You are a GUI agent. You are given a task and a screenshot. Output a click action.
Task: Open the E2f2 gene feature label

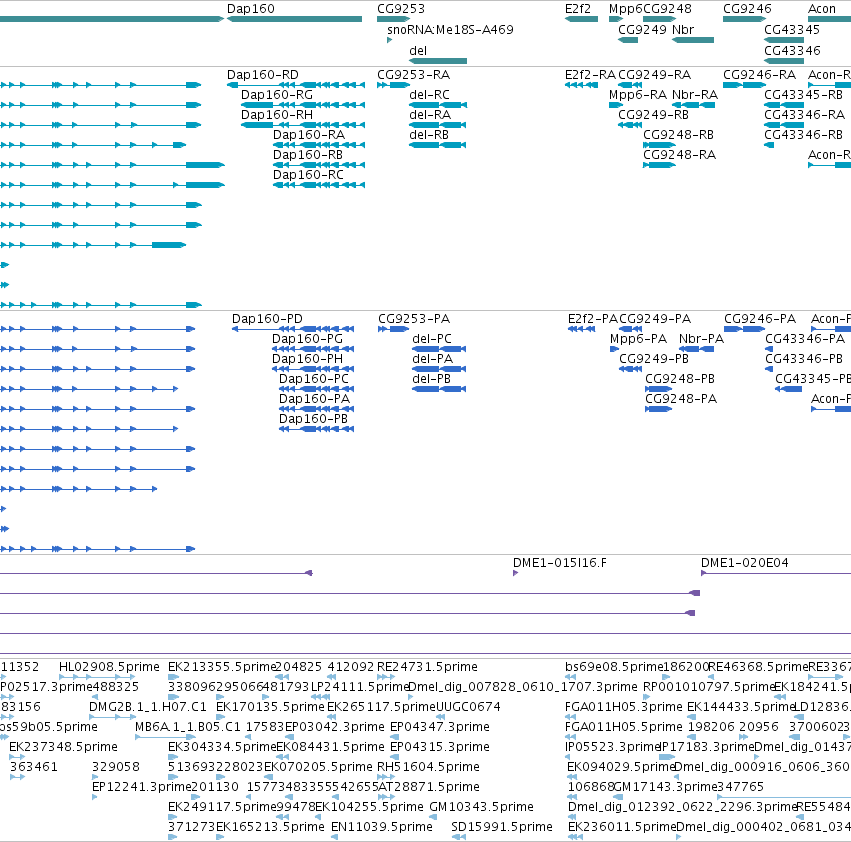(x=577, y=9)
